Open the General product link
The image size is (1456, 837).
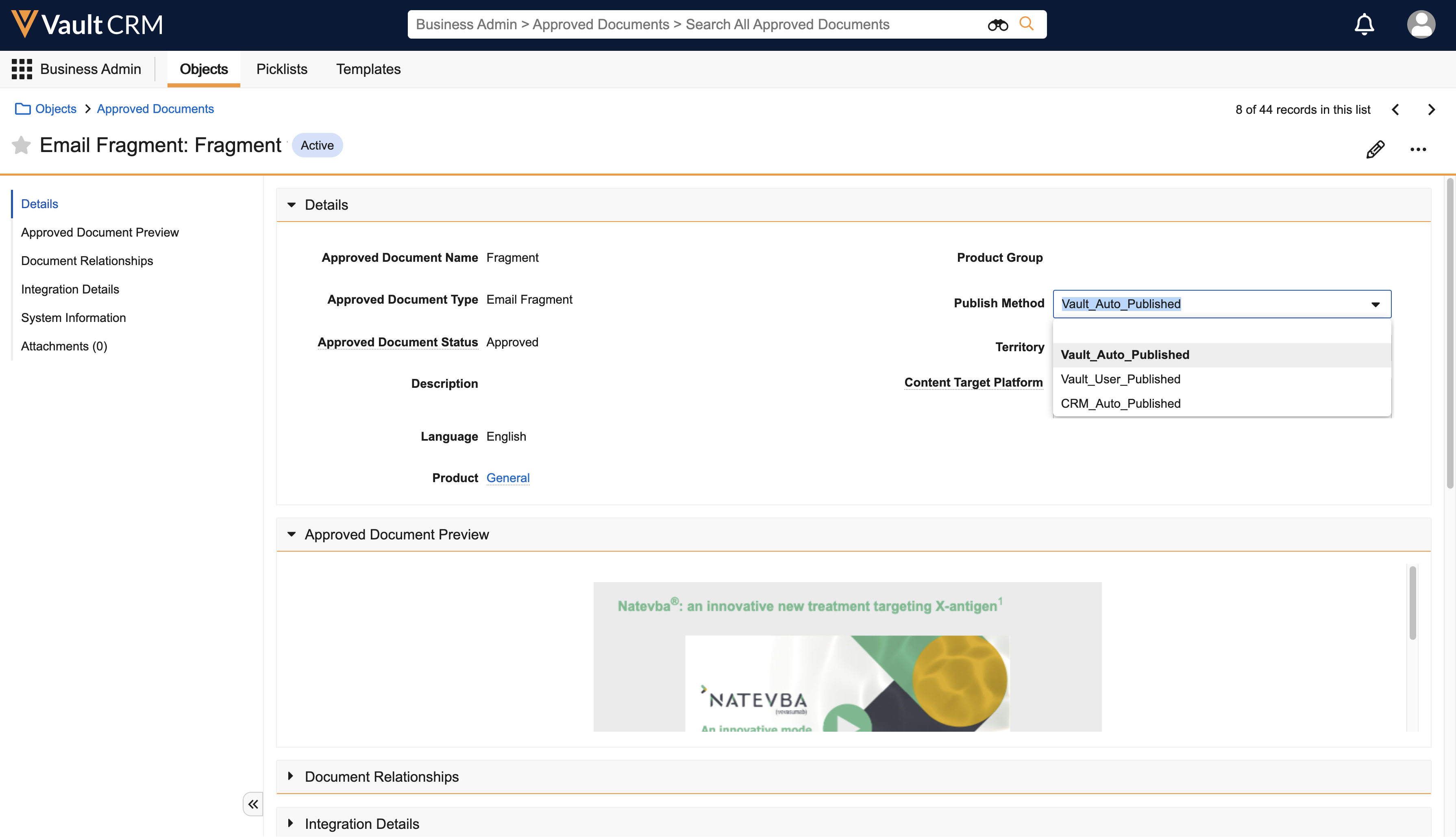[507, 478]
